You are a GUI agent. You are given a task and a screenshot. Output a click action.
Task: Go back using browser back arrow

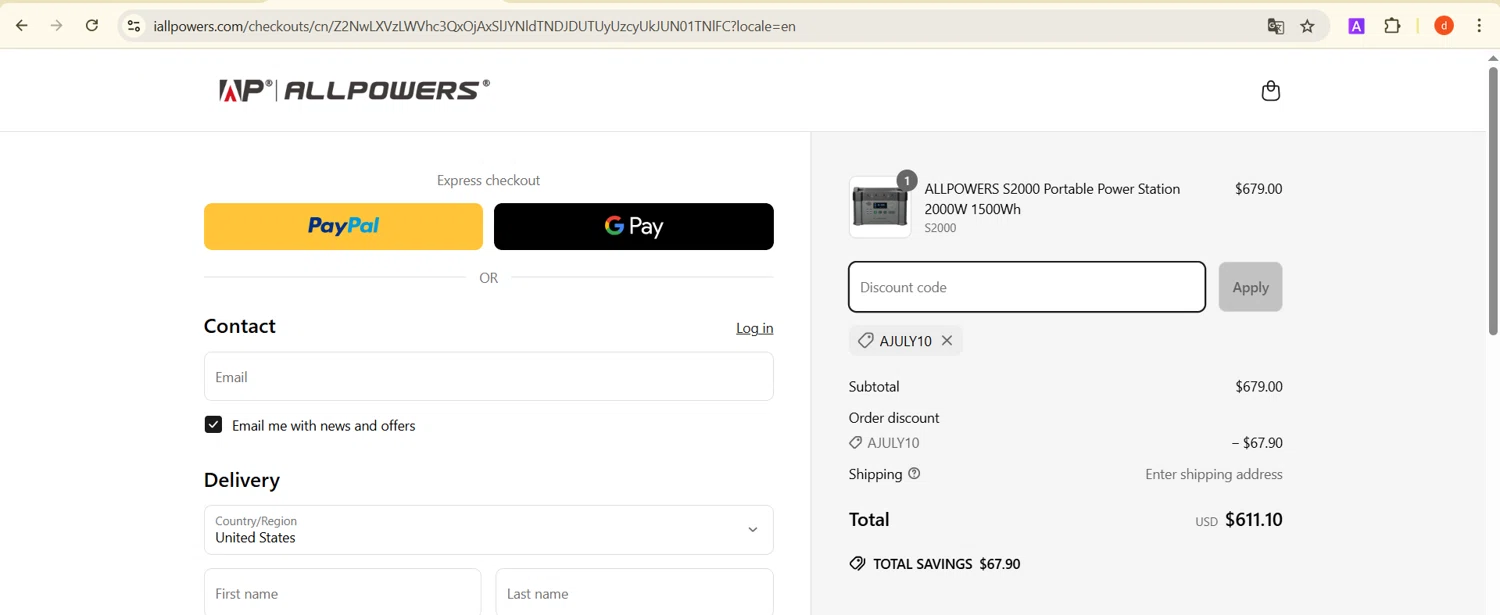(22, 26)
